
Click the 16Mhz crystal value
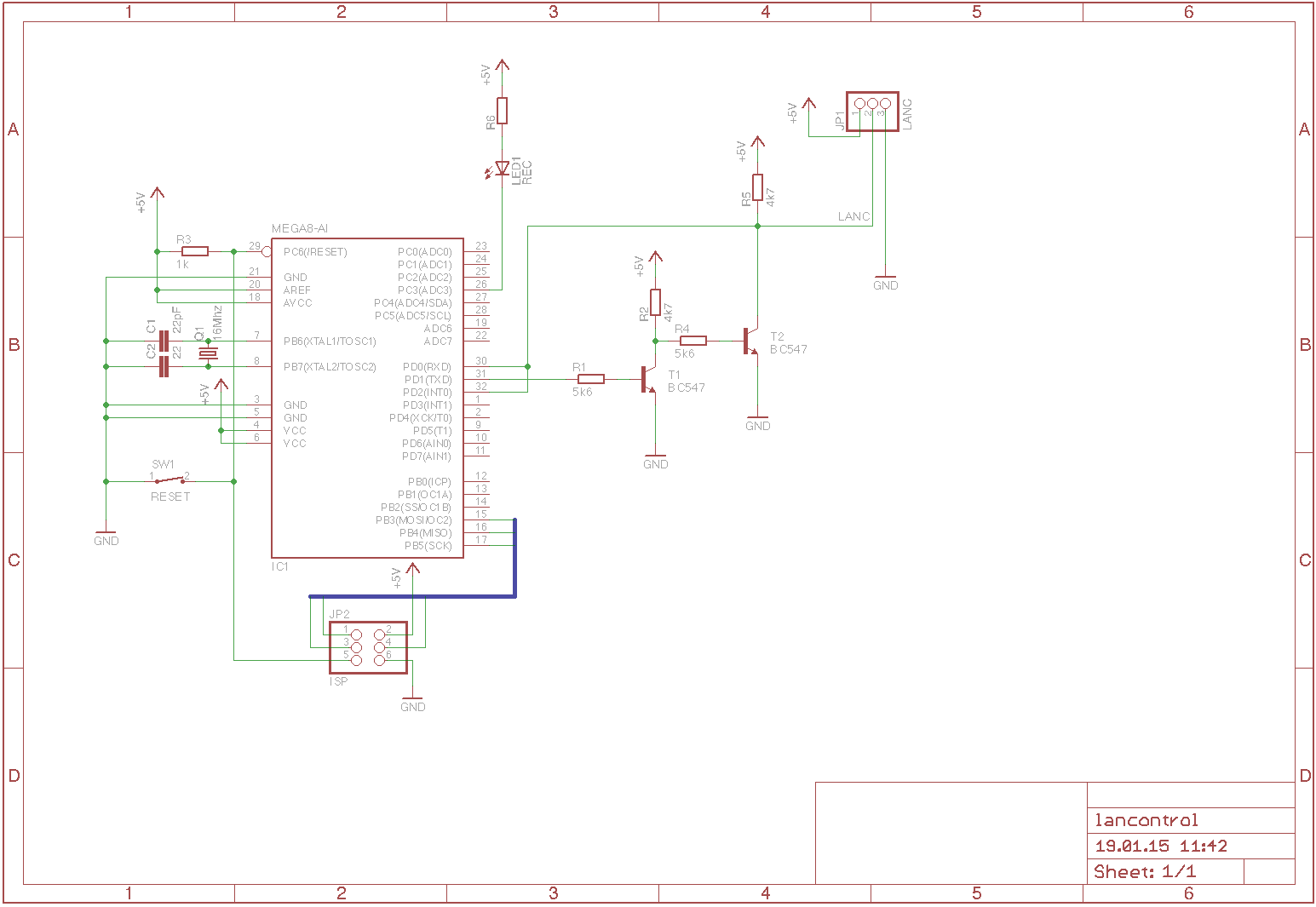click(217, 323)
